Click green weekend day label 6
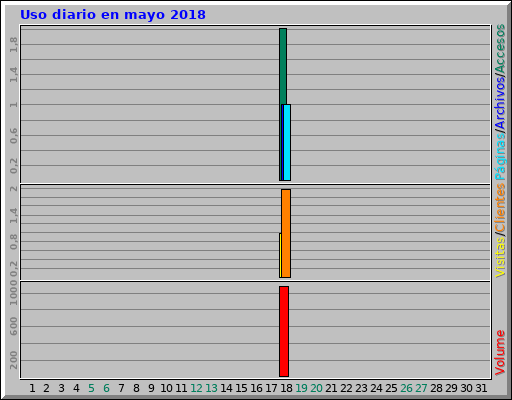 click(106, 388)
